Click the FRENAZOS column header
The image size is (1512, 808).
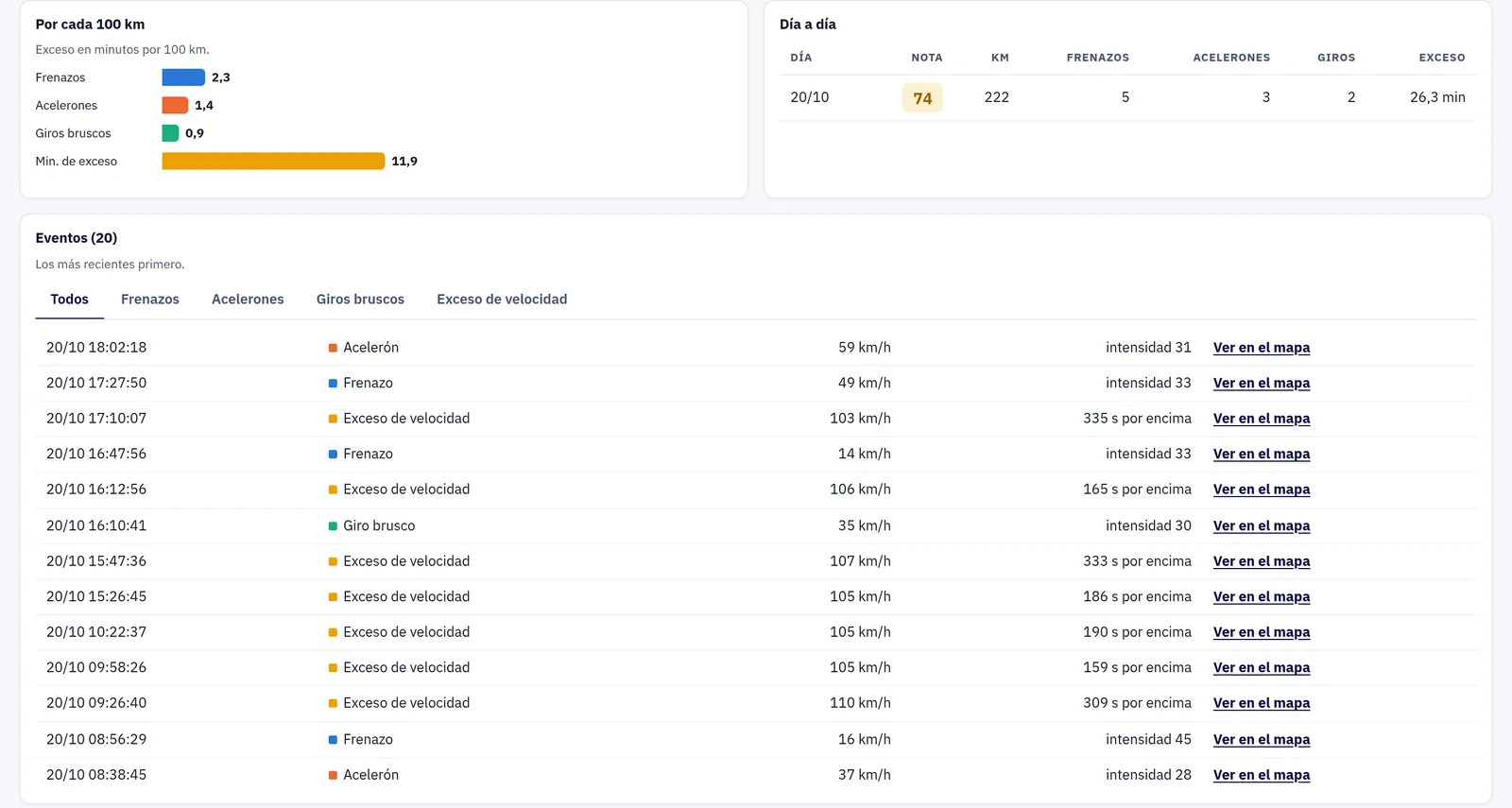click(x=1098, y=58)
